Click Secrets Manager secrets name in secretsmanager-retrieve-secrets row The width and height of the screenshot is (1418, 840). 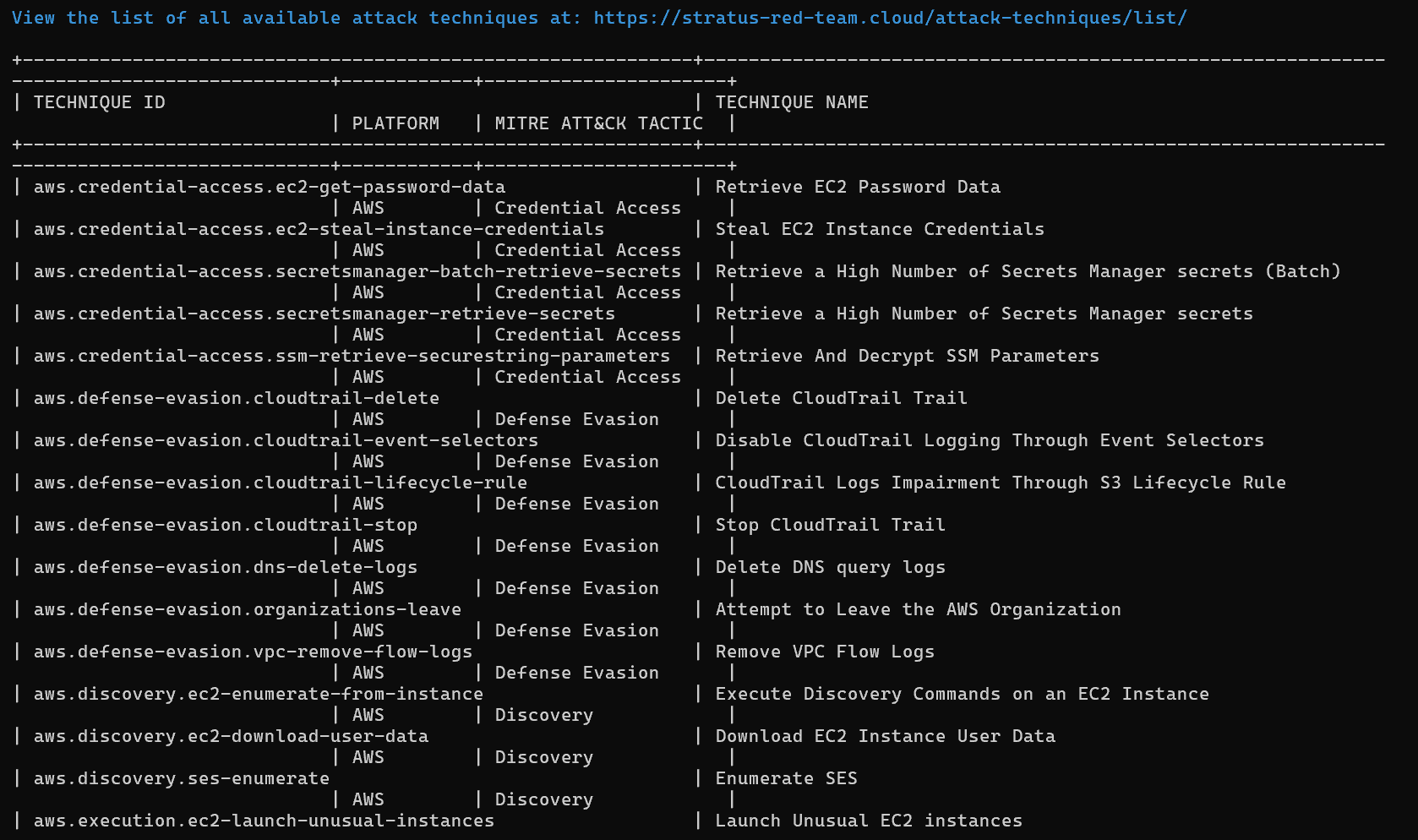click(984, 314)
